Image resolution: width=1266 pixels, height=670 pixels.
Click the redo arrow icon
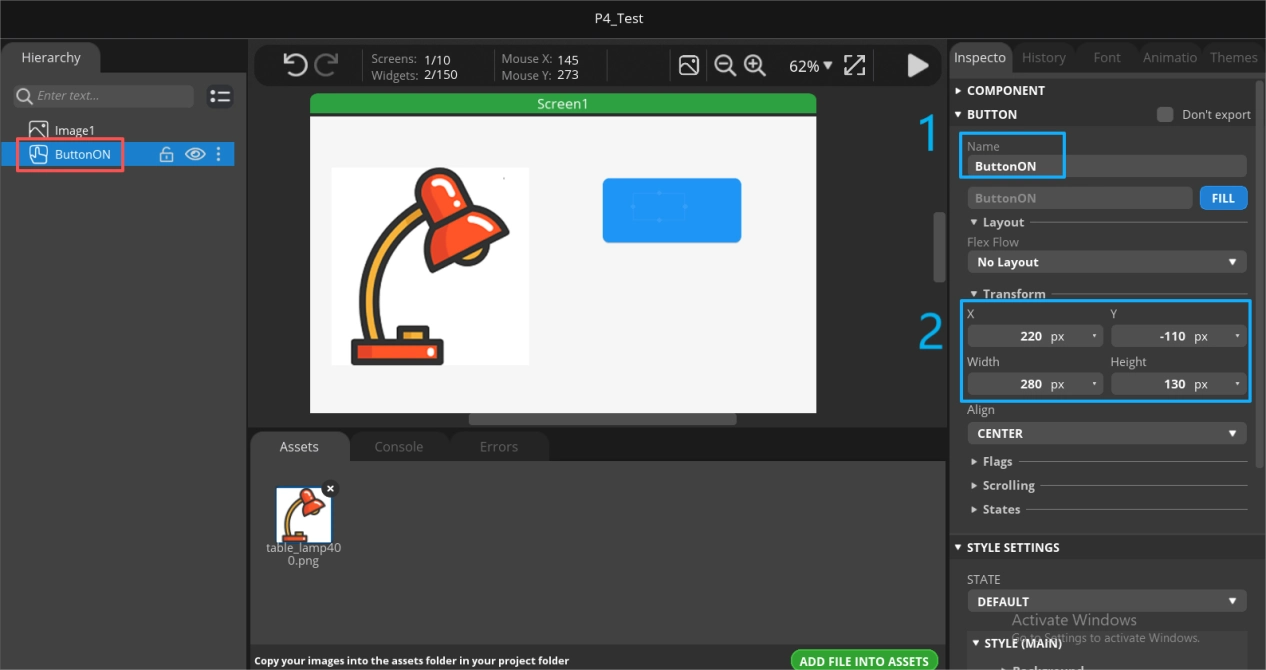[327, 66]
